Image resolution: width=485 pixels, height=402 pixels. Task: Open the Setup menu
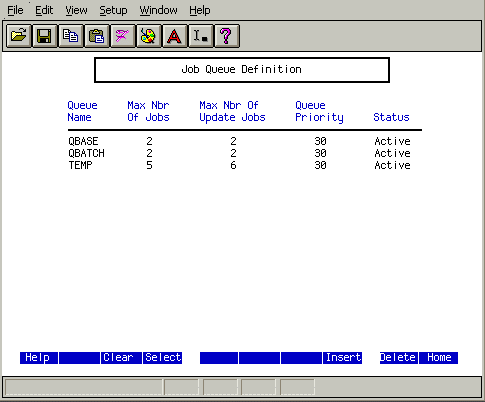[x=113, y=10]
